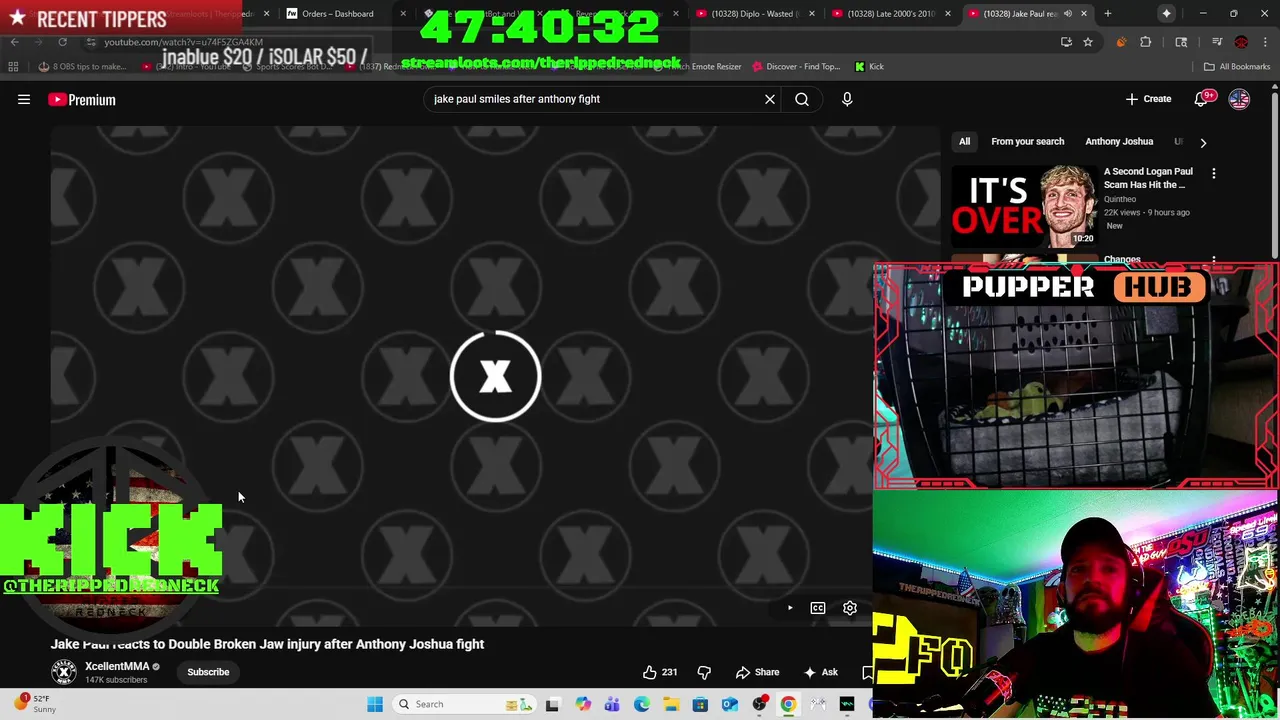The height and width of the screenshot is (720, 1280).
Task: Open Chrome extensions puzzle icon
Action: click(1146, 42)
